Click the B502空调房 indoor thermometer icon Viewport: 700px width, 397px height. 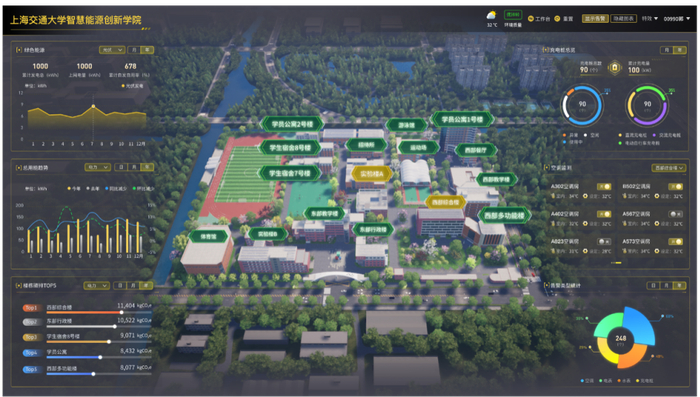(625, 196)
